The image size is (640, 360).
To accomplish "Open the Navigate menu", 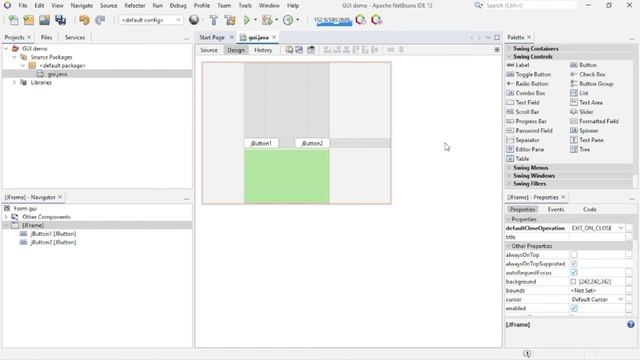I will (x=82, y=6).
